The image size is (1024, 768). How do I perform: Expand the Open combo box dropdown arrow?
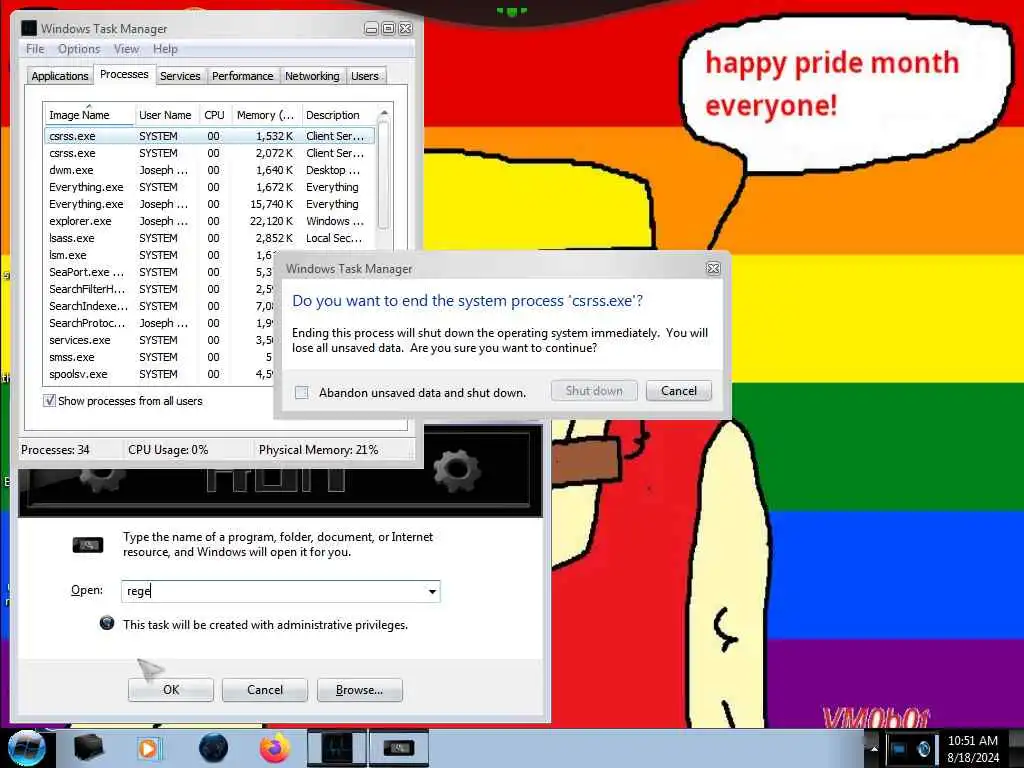coord(432,592)
